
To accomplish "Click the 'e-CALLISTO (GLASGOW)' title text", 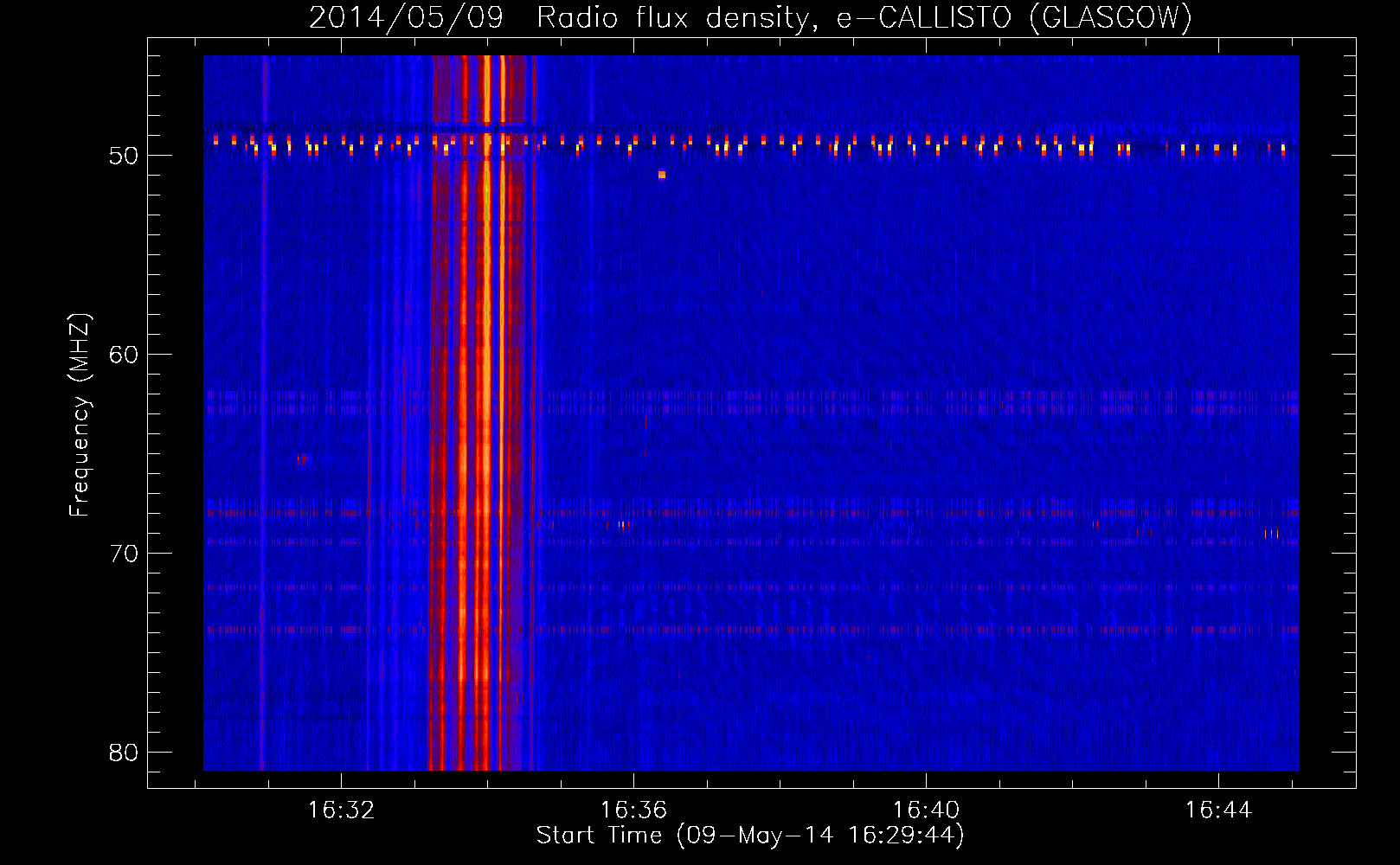I will (x=1014, y=17).
